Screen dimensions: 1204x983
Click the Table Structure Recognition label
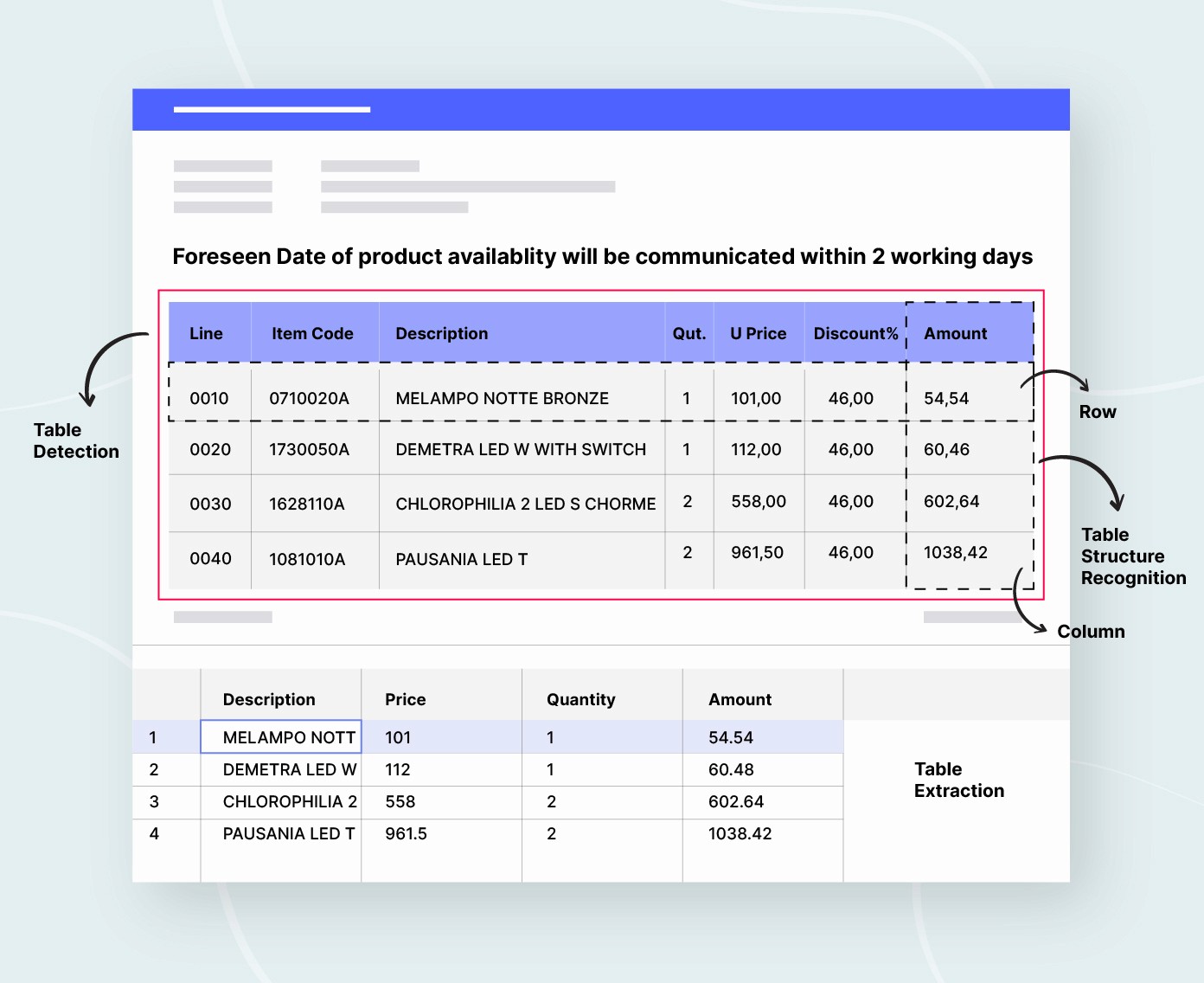click(x=1133, y=556)
